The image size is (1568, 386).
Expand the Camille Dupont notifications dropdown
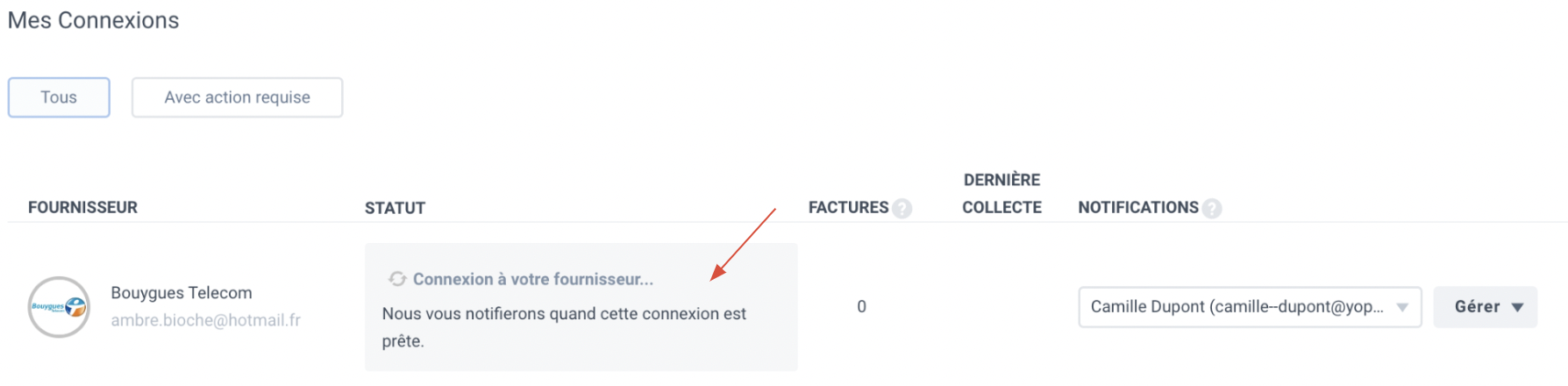point(1250,307)
